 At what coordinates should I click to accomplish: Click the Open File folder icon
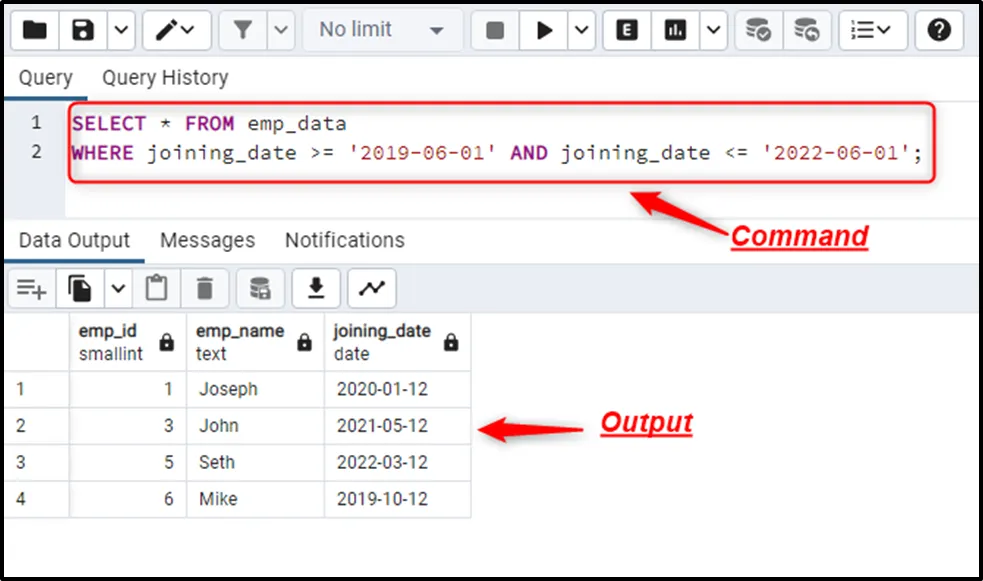(x=35, y=30)
